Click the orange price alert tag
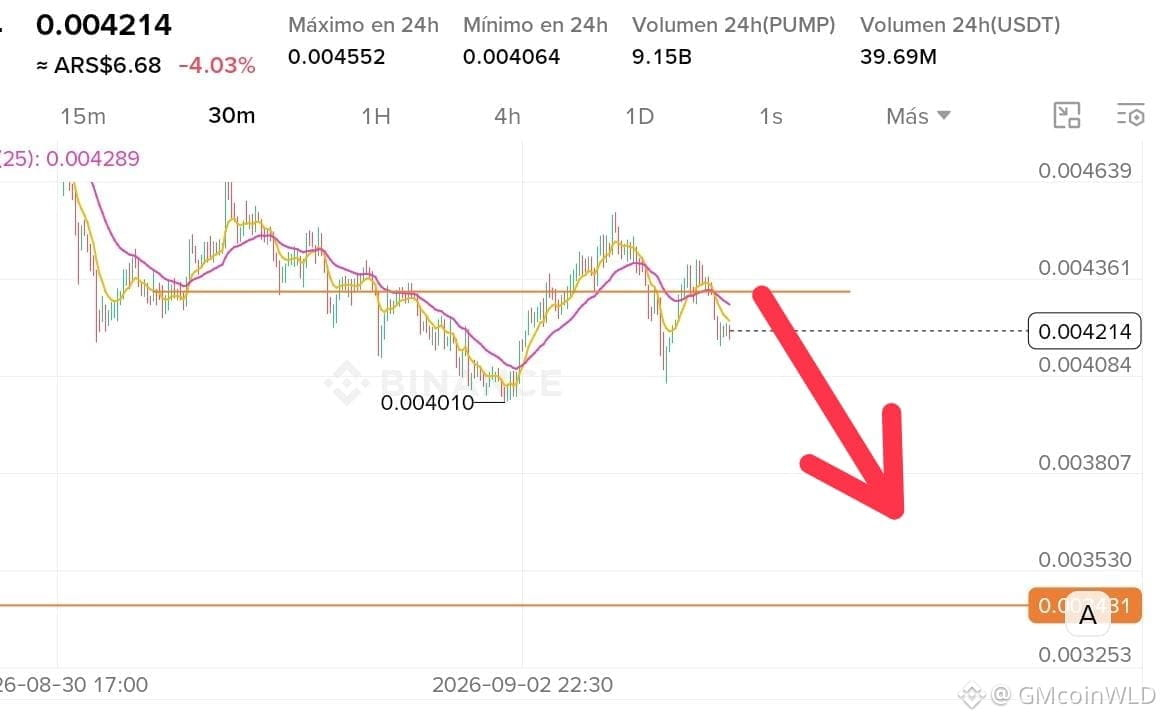The width and height of the screenshot is (1164, 720). 1085,606
